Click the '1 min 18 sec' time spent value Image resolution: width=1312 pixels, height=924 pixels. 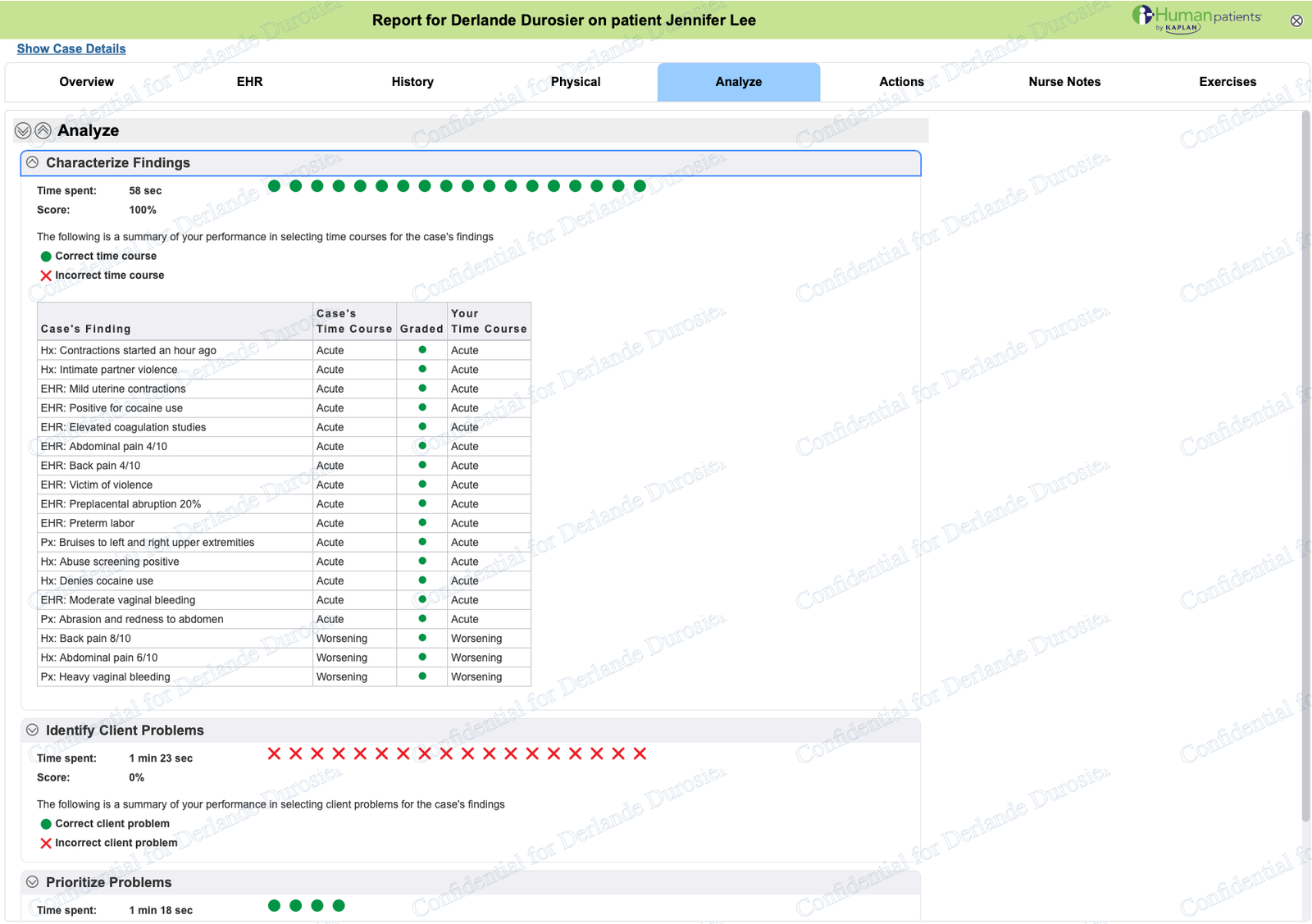161,911
